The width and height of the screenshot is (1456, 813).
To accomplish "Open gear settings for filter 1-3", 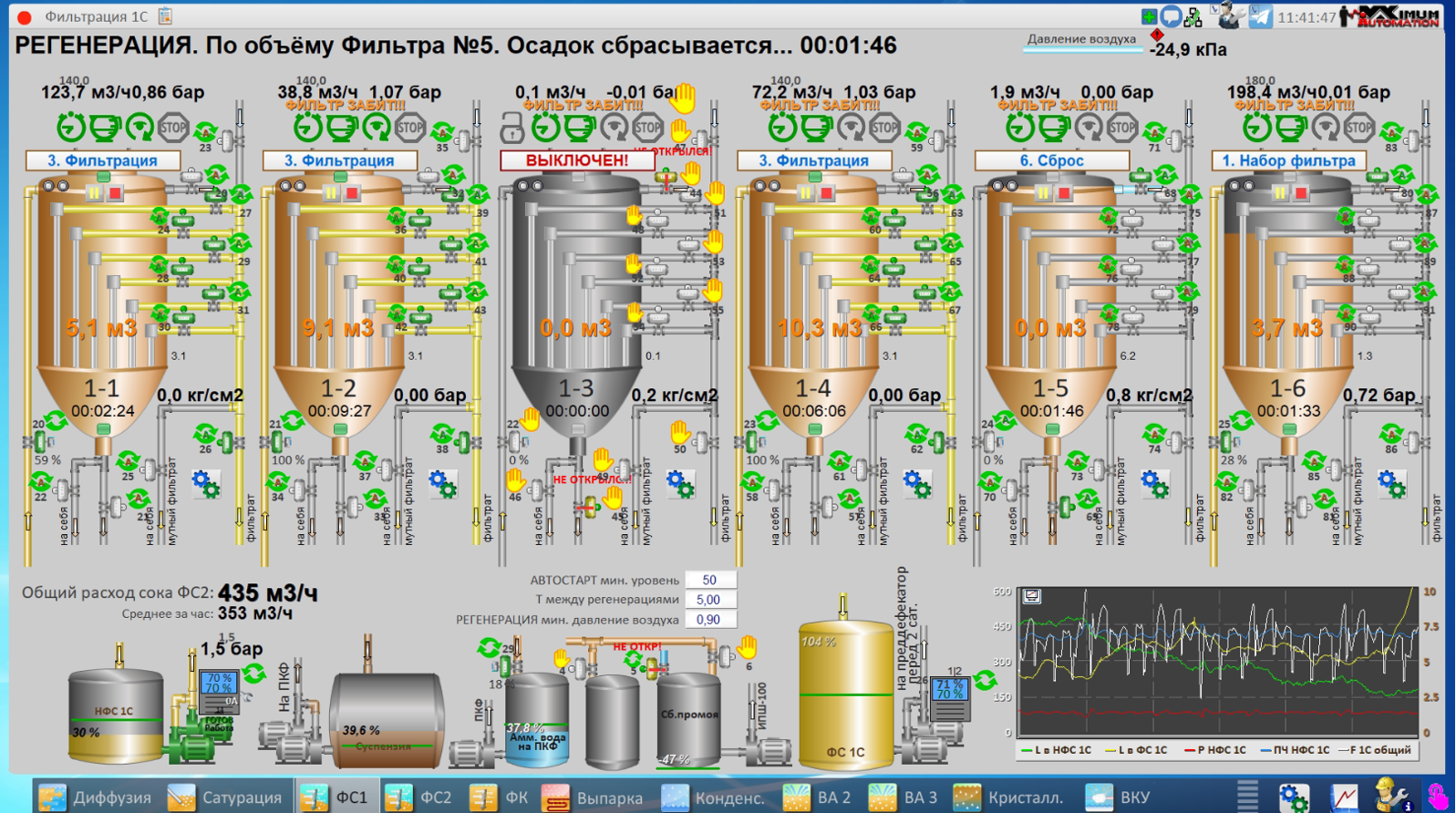I will tap(680, 483).
